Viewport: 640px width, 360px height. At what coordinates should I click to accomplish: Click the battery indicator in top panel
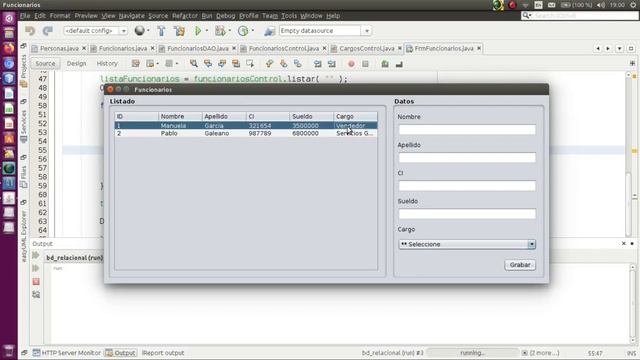[577, 5]
